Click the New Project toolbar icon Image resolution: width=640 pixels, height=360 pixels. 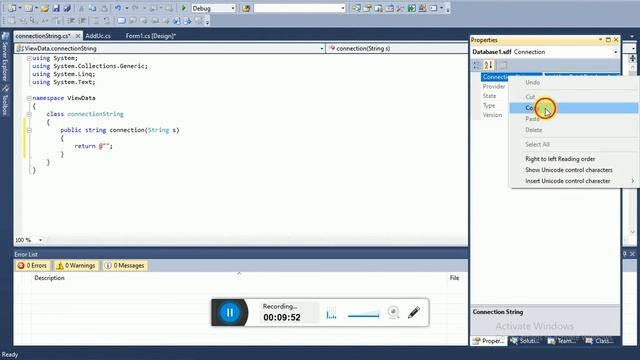pyautogui.click(x=12, y=8)
